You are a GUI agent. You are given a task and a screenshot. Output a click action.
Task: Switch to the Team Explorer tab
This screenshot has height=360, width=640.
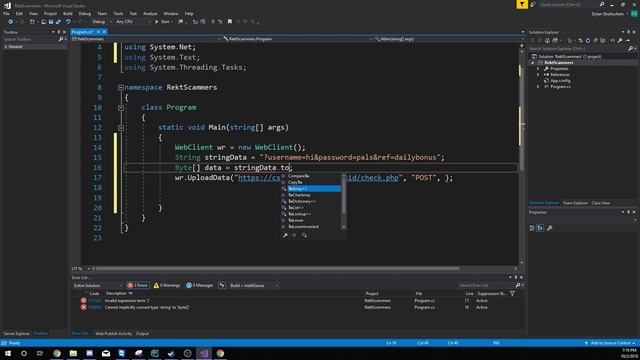click(x=575, y=203)
